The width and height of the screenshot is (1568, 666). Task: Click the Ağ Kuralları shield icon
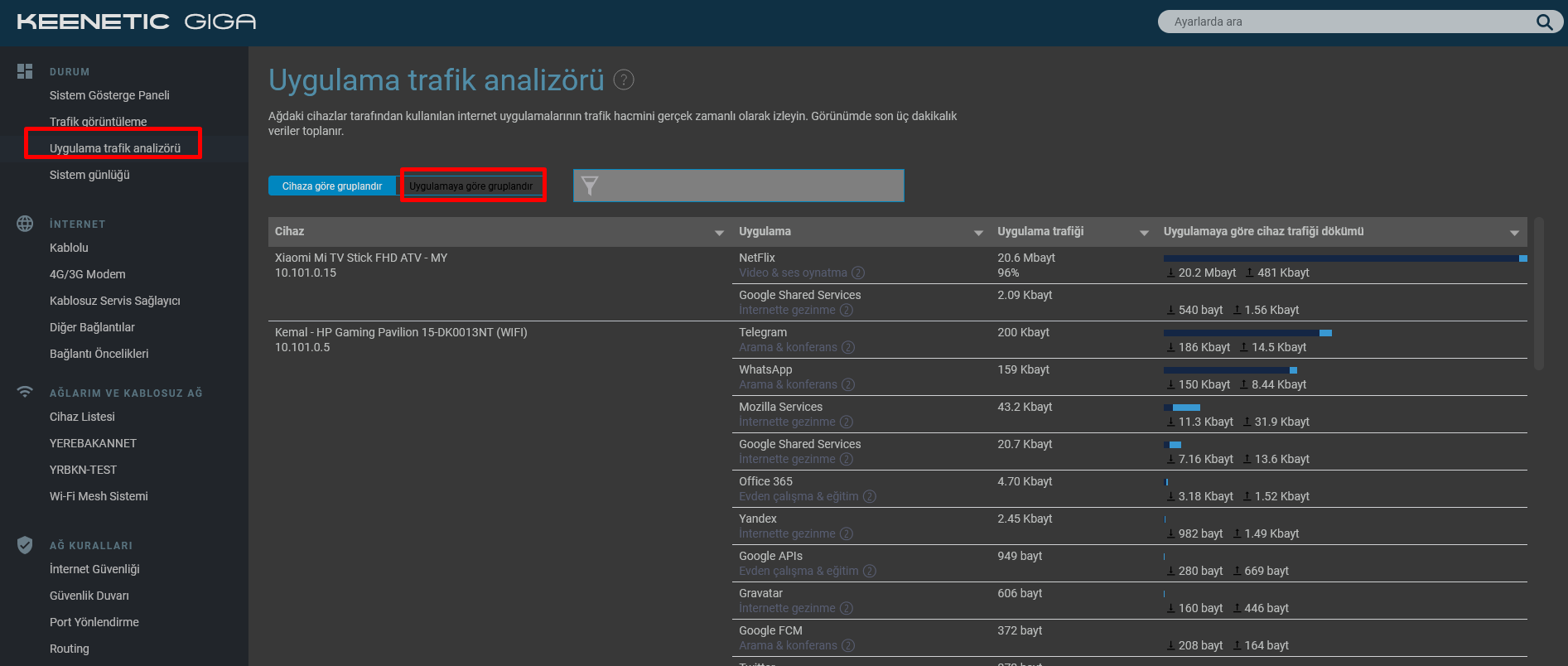[x=25, y=545]
